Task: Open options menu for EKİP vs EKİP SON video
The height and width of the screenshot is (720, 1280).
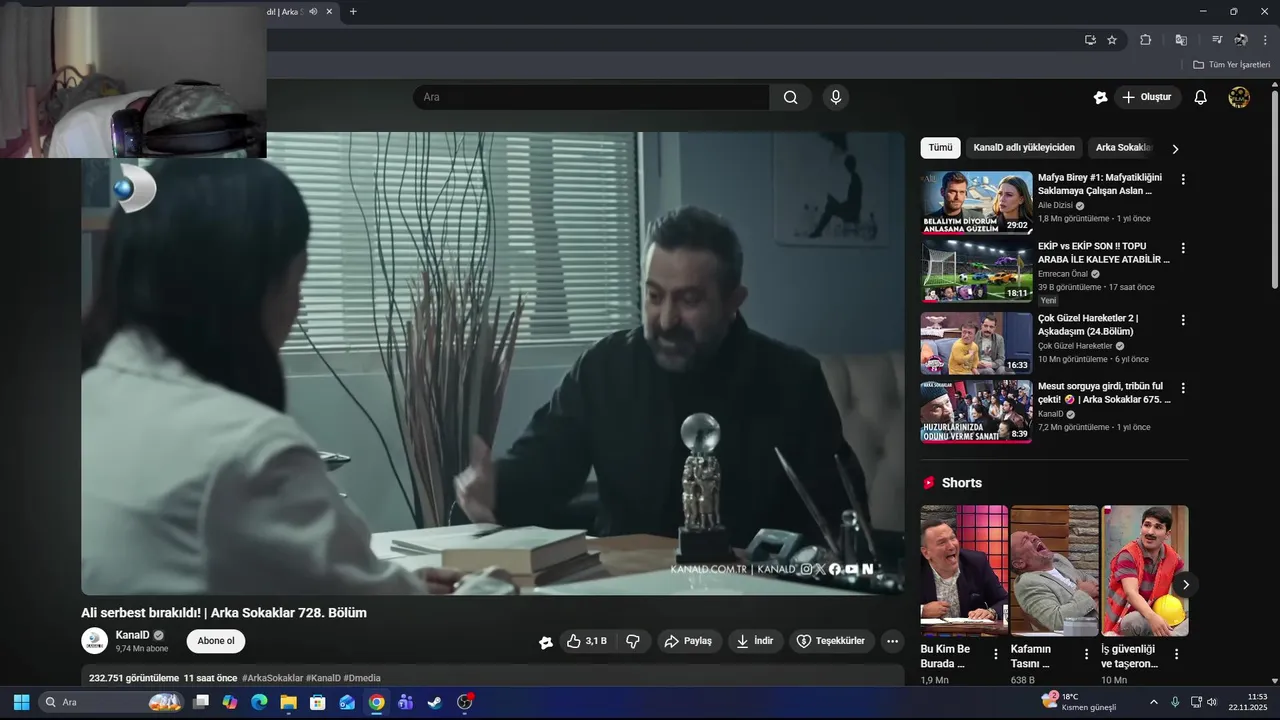Action: 1183,248
